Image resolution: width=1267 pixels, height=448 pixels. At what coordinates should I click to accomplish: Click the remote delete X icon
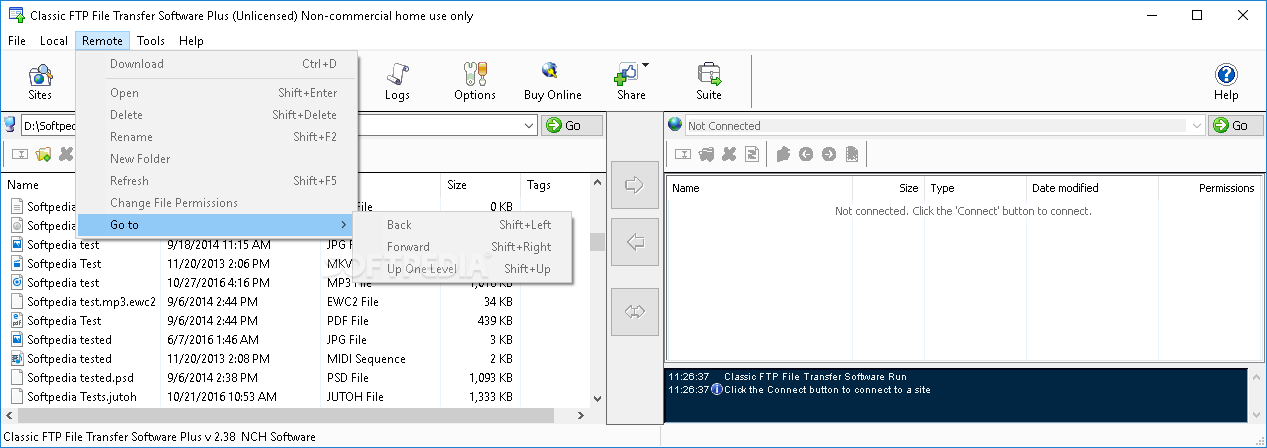(729, 154)
